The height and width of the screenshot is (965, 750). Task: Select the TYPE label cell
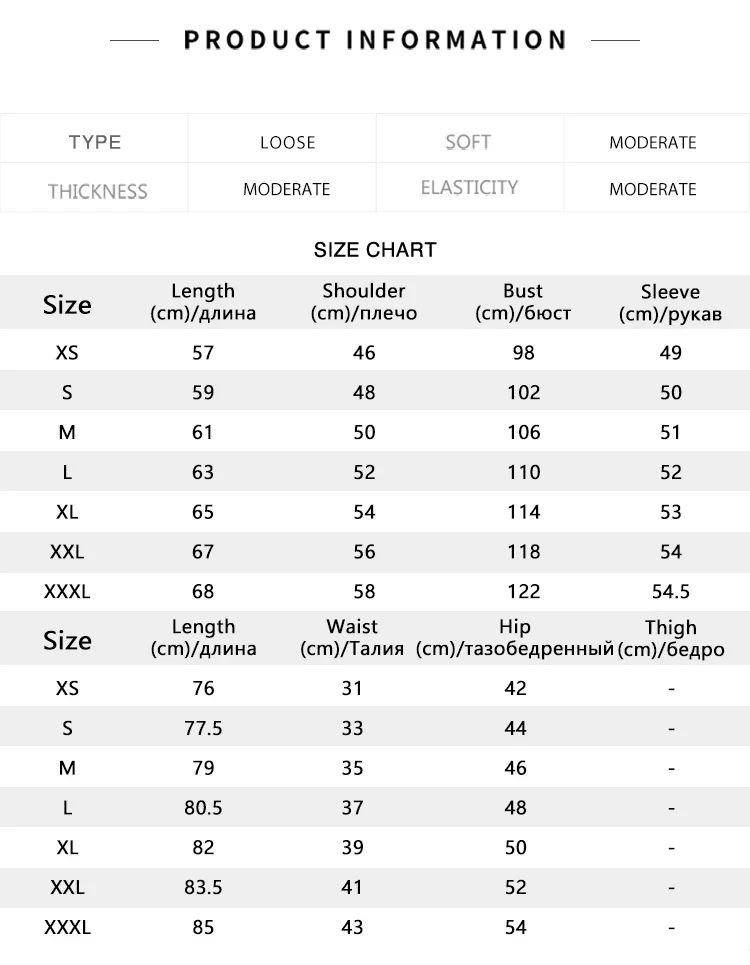pyautogui.click(x=94, y=138)
